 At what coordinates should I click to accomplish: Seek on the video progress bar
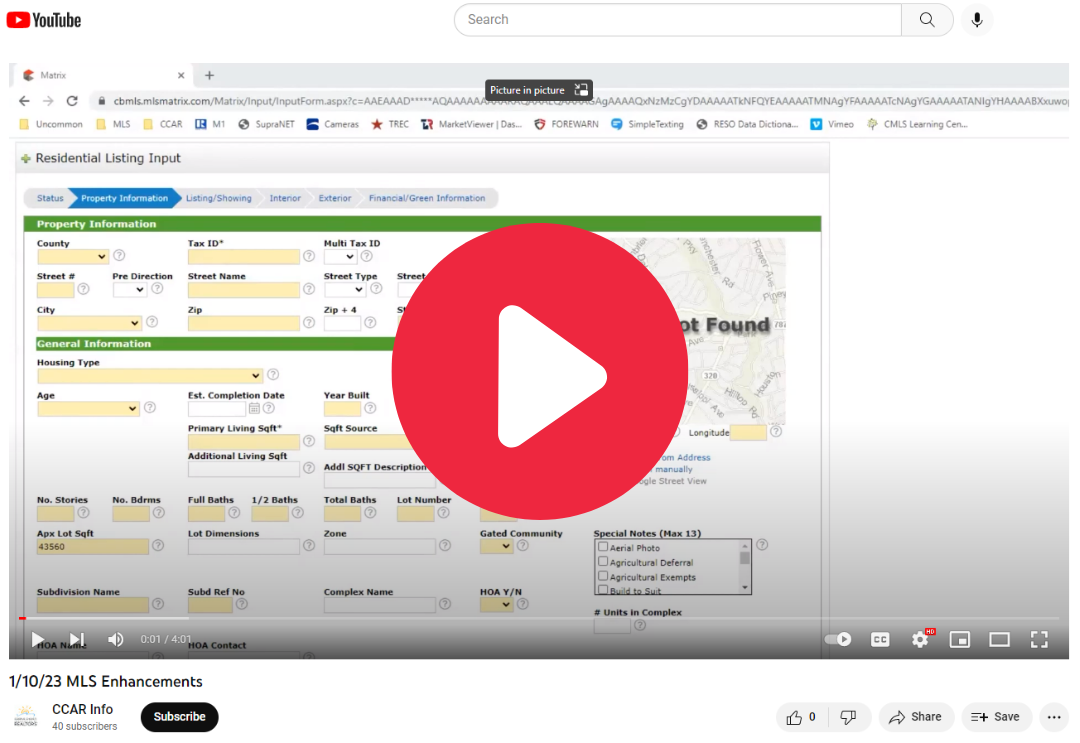(539, 618)
